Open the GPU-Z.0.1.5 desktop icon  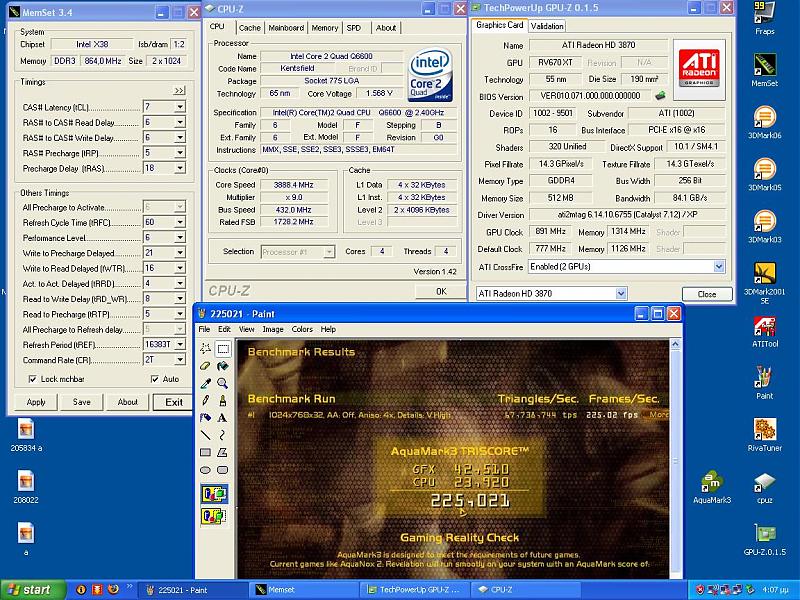[764, 540]
